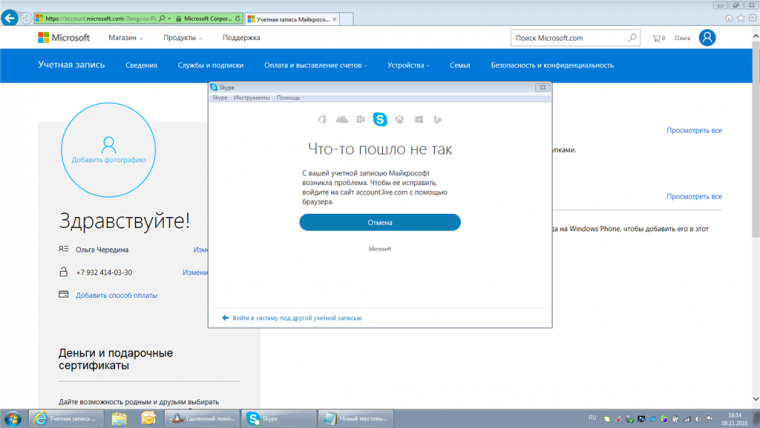Click the Добавить способ оплаты link
This screenshot has height=428, width=760.
[116, 295]
